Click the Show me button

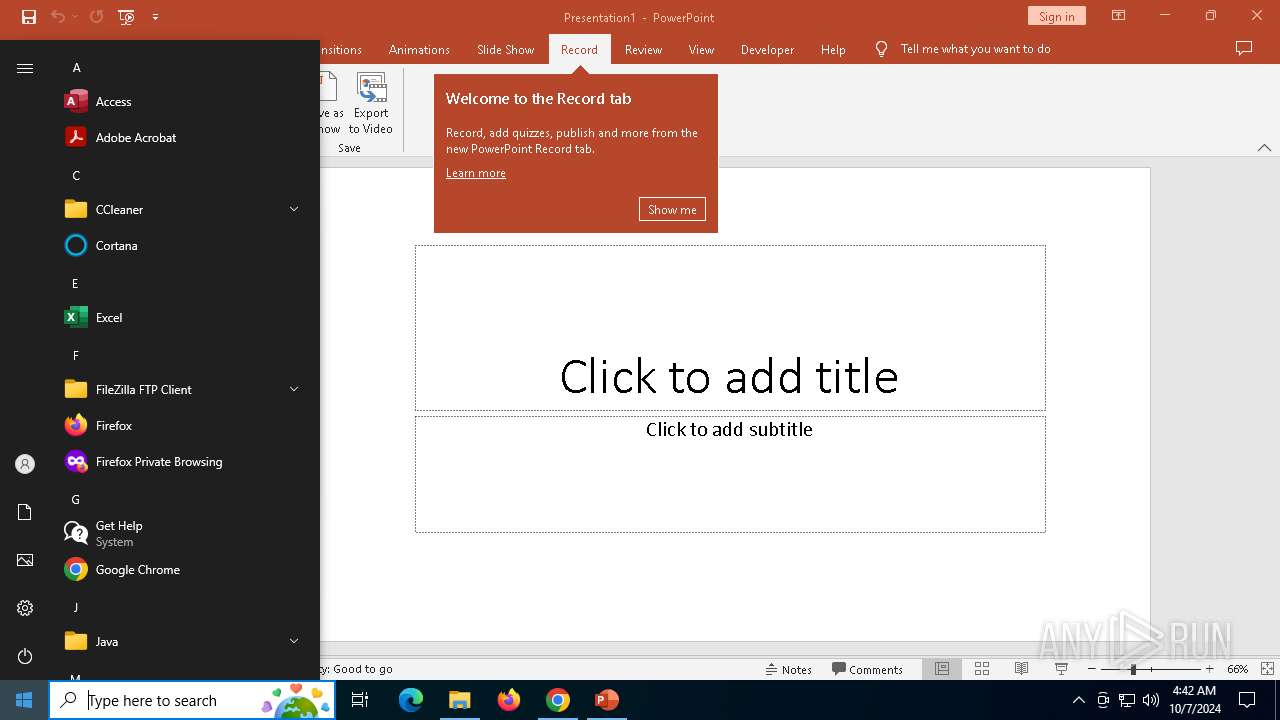coord(672,209)
